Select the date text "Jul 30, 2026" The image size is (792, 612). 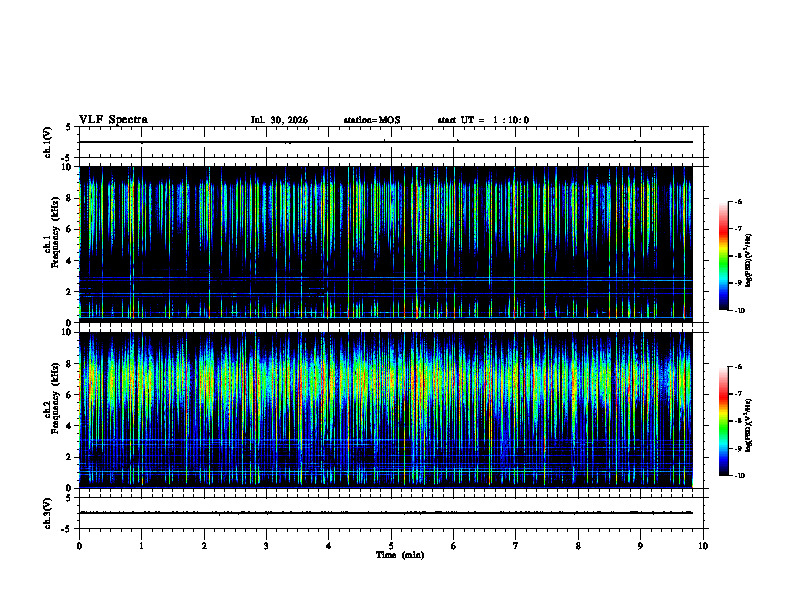[x=279, y=120]
